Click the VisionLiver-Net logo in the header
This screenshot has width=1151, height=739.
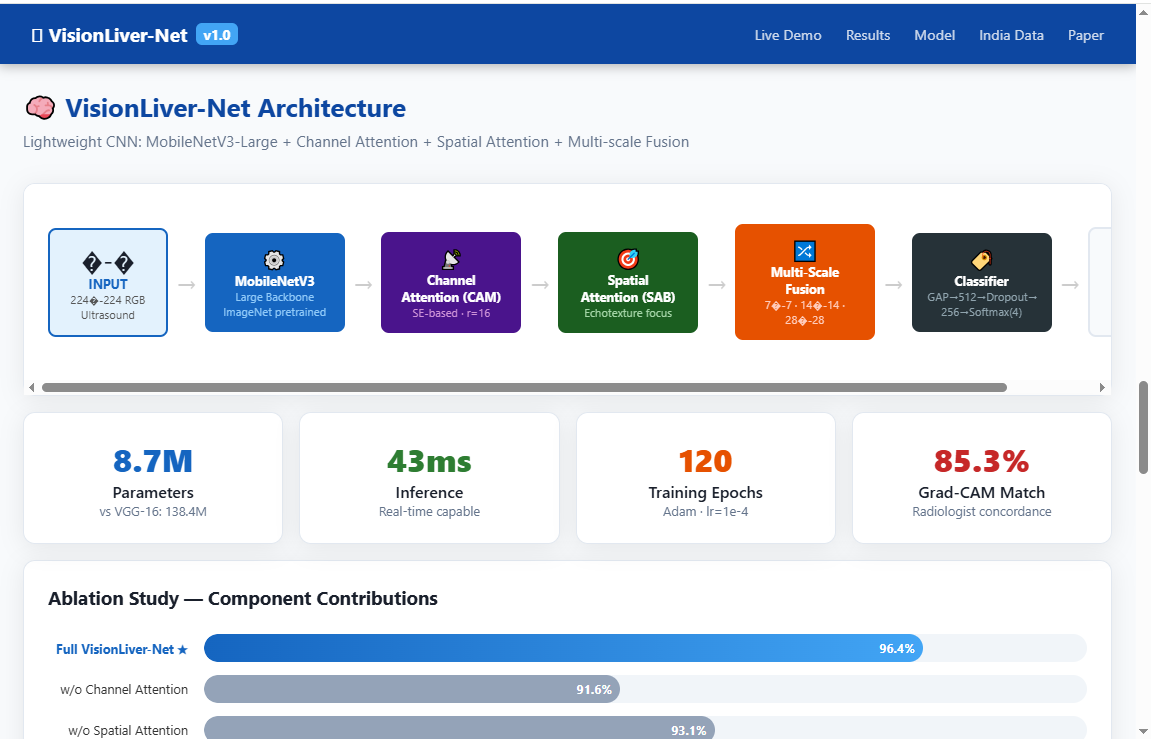click(110, 35)
